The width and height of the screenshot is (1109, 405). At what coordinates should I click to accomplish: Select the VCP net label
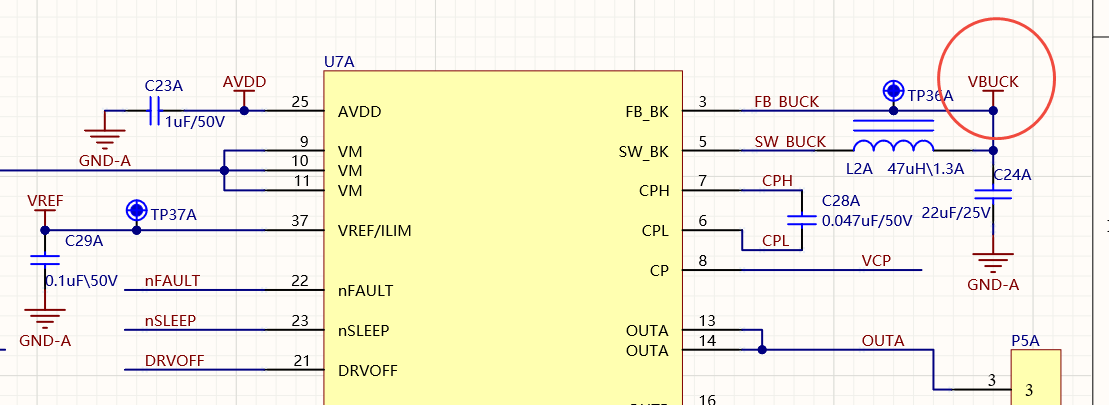coord(876,261)
